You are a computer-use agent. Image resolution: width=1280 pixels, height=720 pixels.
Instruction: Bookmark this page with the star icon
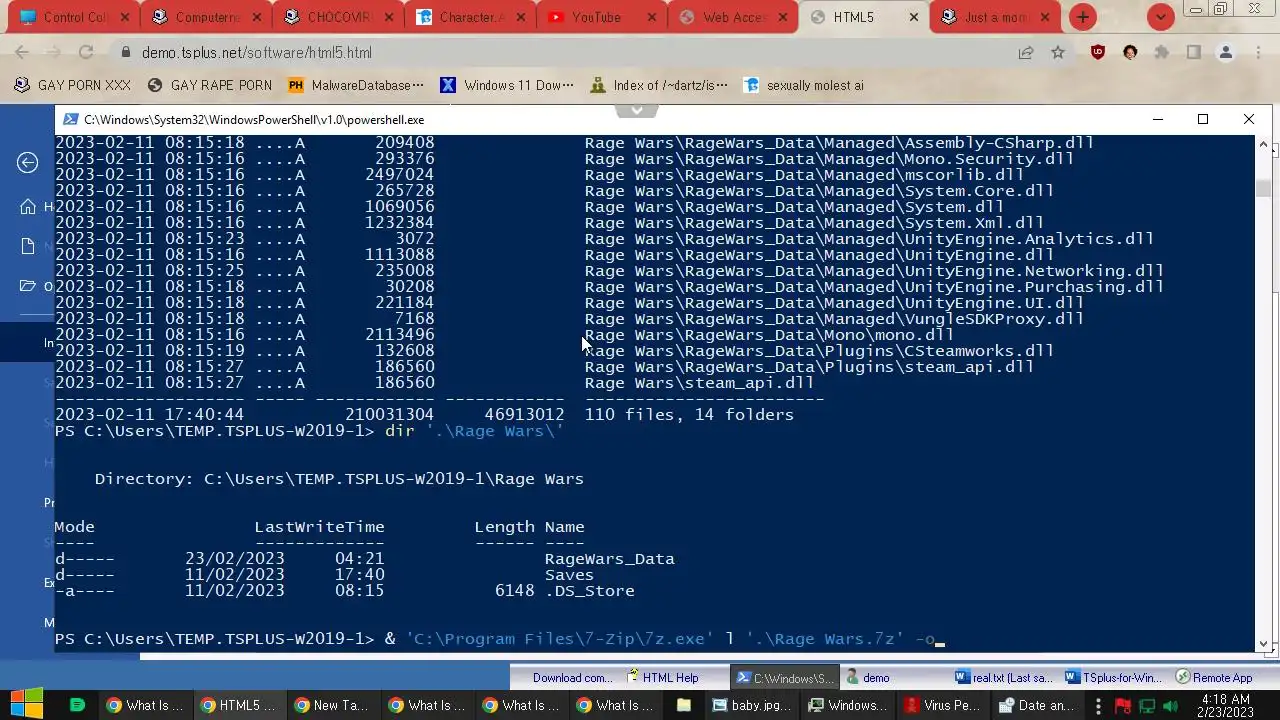1058,53
